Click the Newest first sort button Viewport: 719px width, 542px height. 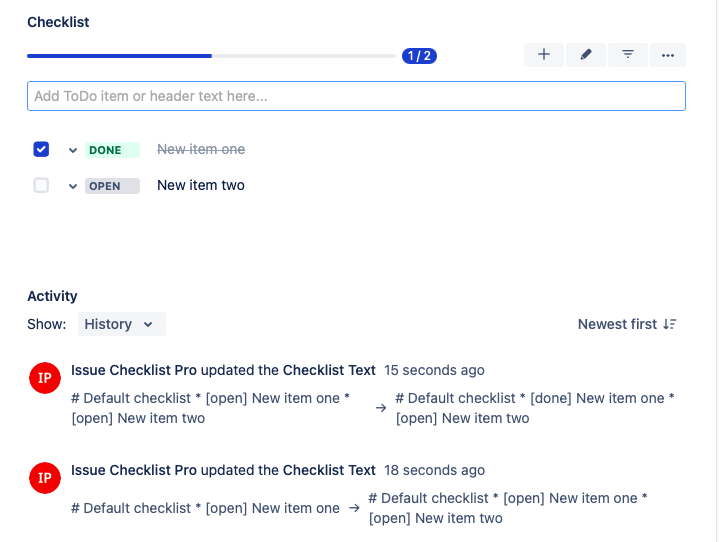click(617, 324)
